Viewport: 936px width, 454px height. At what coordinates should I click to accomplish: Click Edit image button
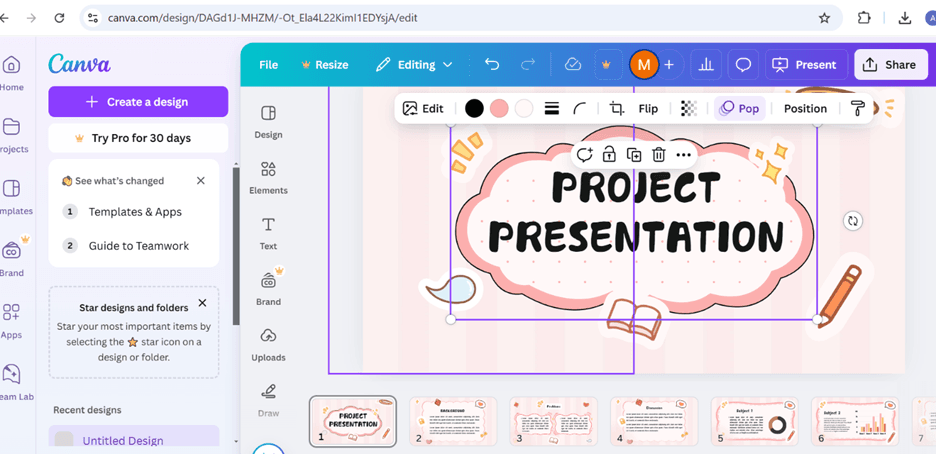(x=423, y=109)
